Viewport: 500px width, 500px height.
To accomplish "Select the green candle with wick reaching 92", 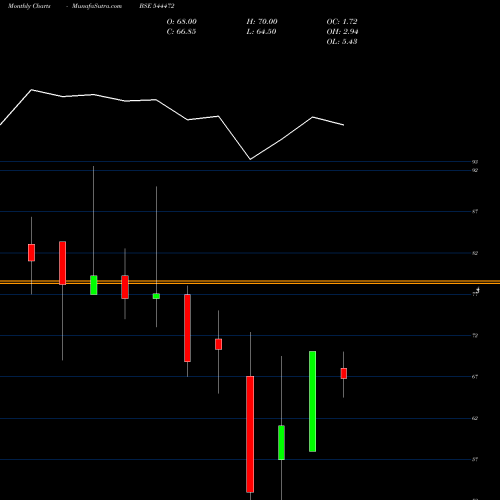I will (94, 285).
